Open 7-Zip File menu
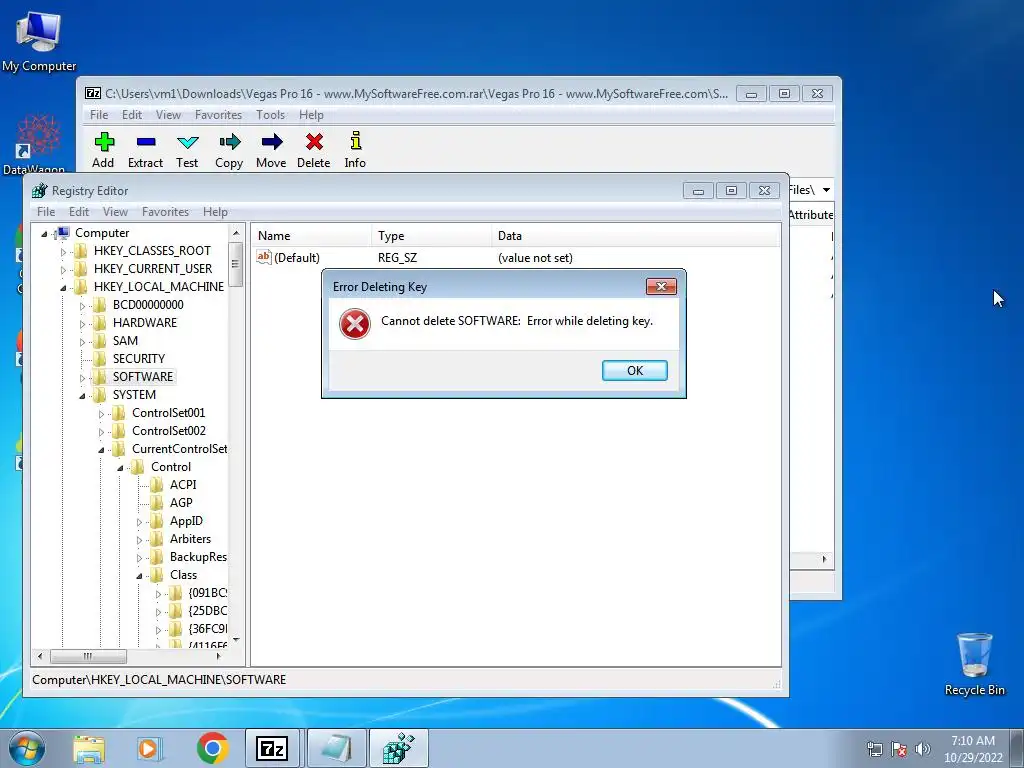Viewport: 1024px width, 768px height. pos(99,115)
